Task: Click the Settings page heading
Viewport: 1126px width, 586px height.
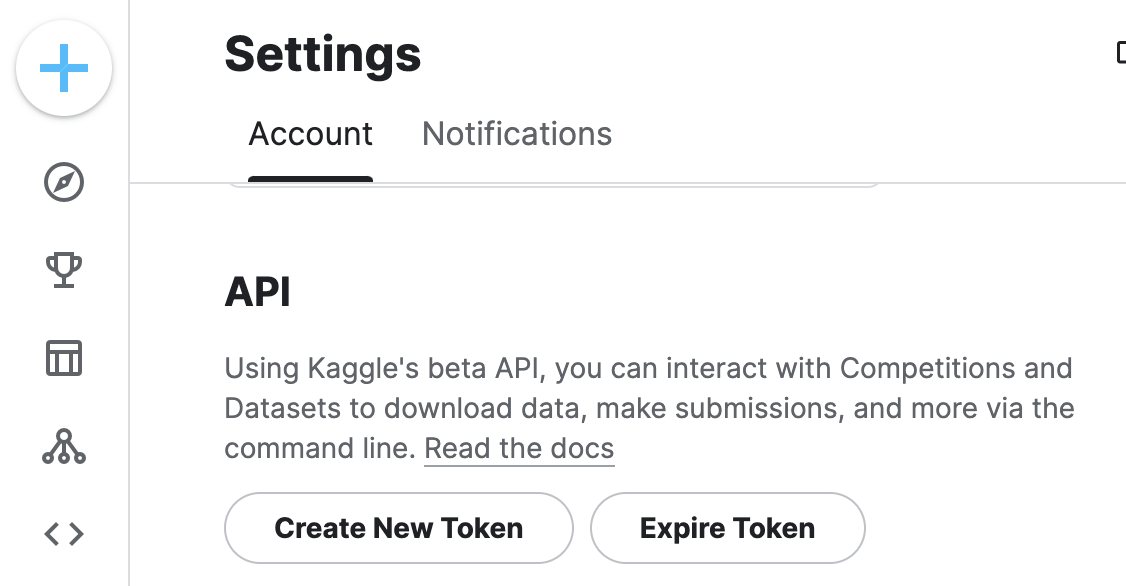Action: point(322,54)
